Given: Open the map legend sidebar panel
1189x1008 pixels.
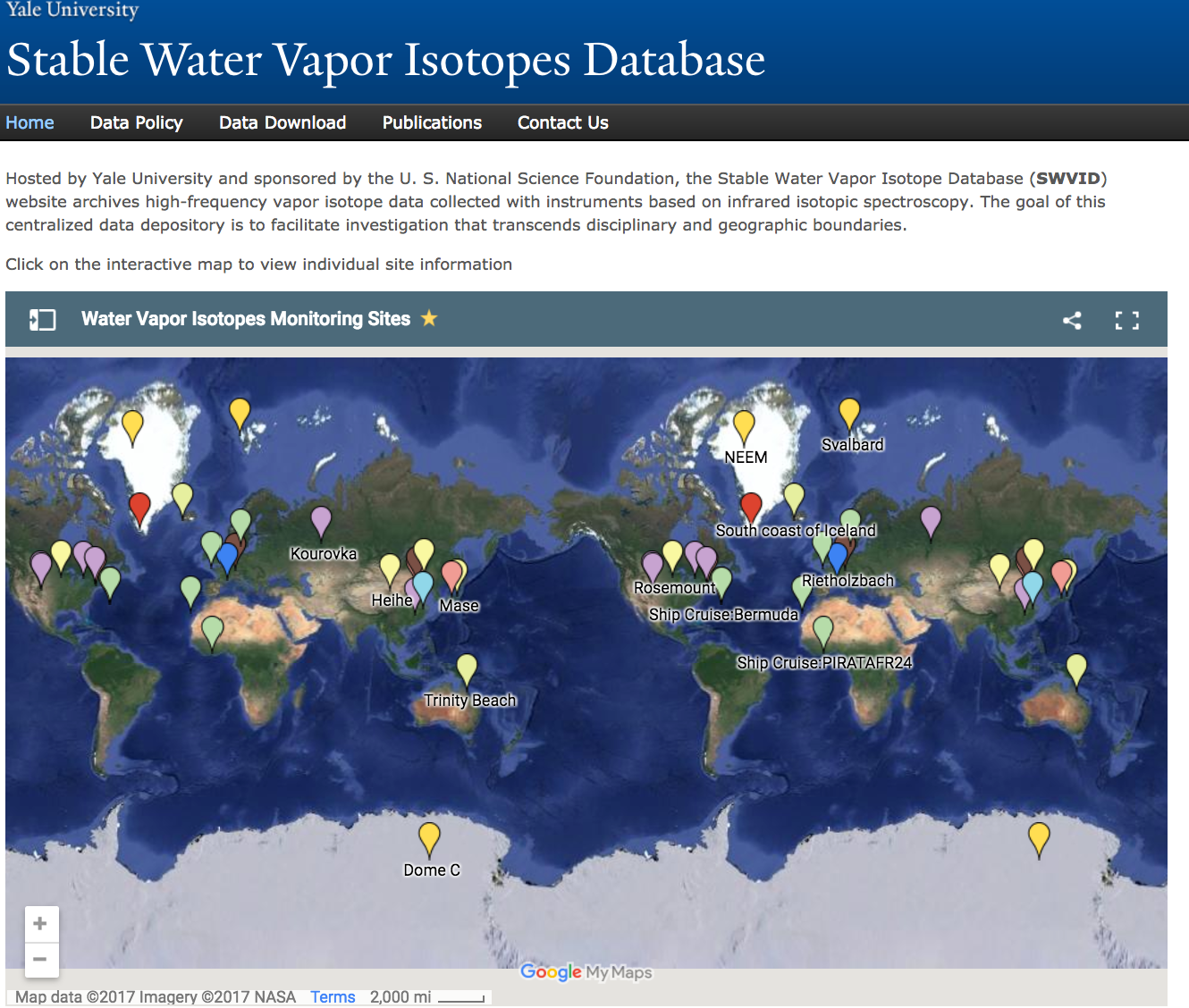Looking at the screenshot, I should click(x=42, y=320).
